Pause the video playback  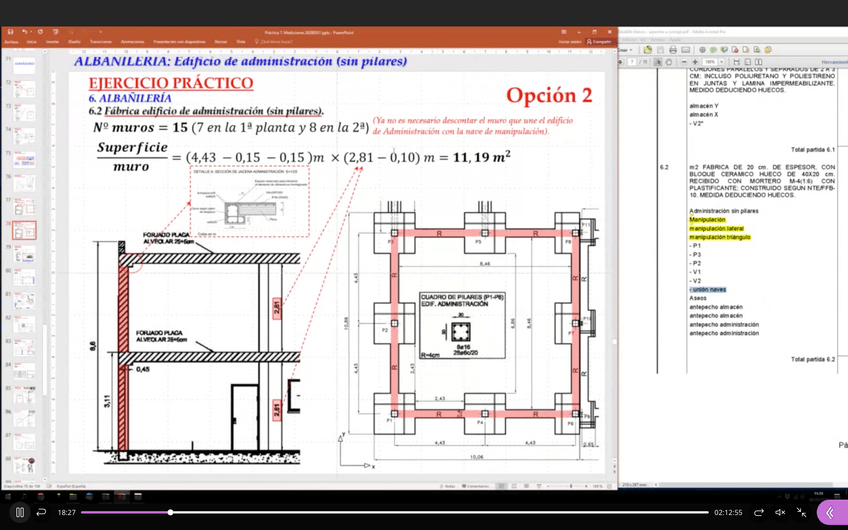(19, 512)
